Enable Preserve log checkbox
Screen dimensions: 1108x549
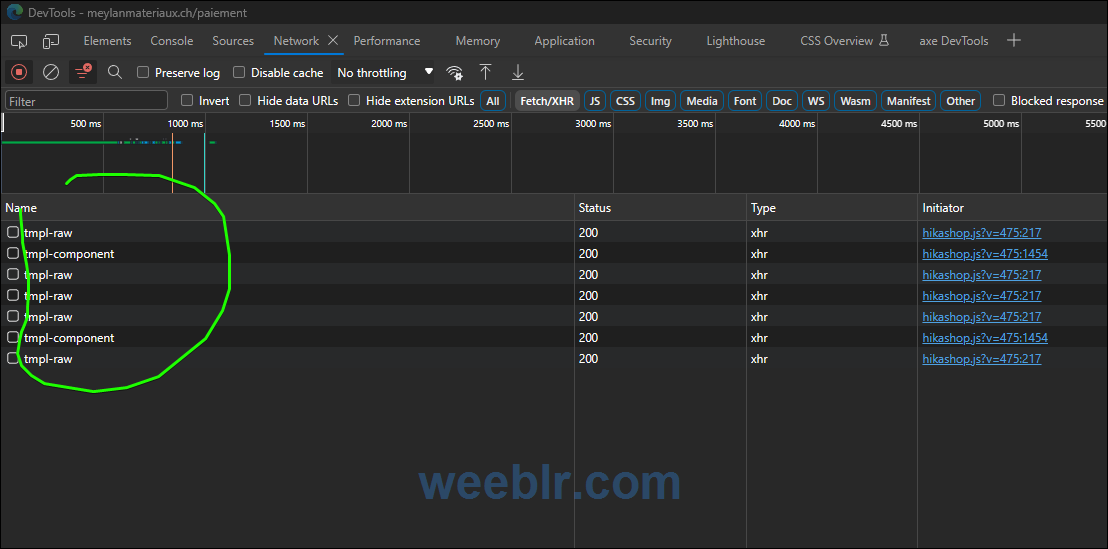pos(143,72)
